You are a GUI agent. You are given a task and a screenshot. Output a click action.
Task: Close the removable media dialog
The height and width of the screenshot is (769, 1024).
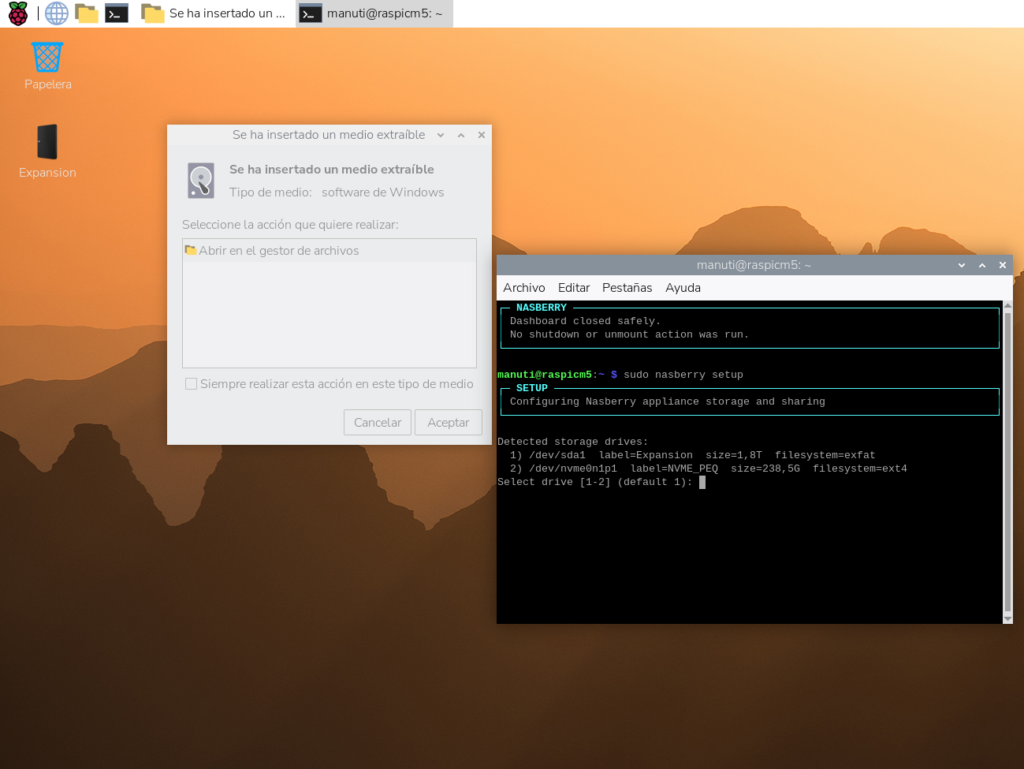click(x=481, y=135)
